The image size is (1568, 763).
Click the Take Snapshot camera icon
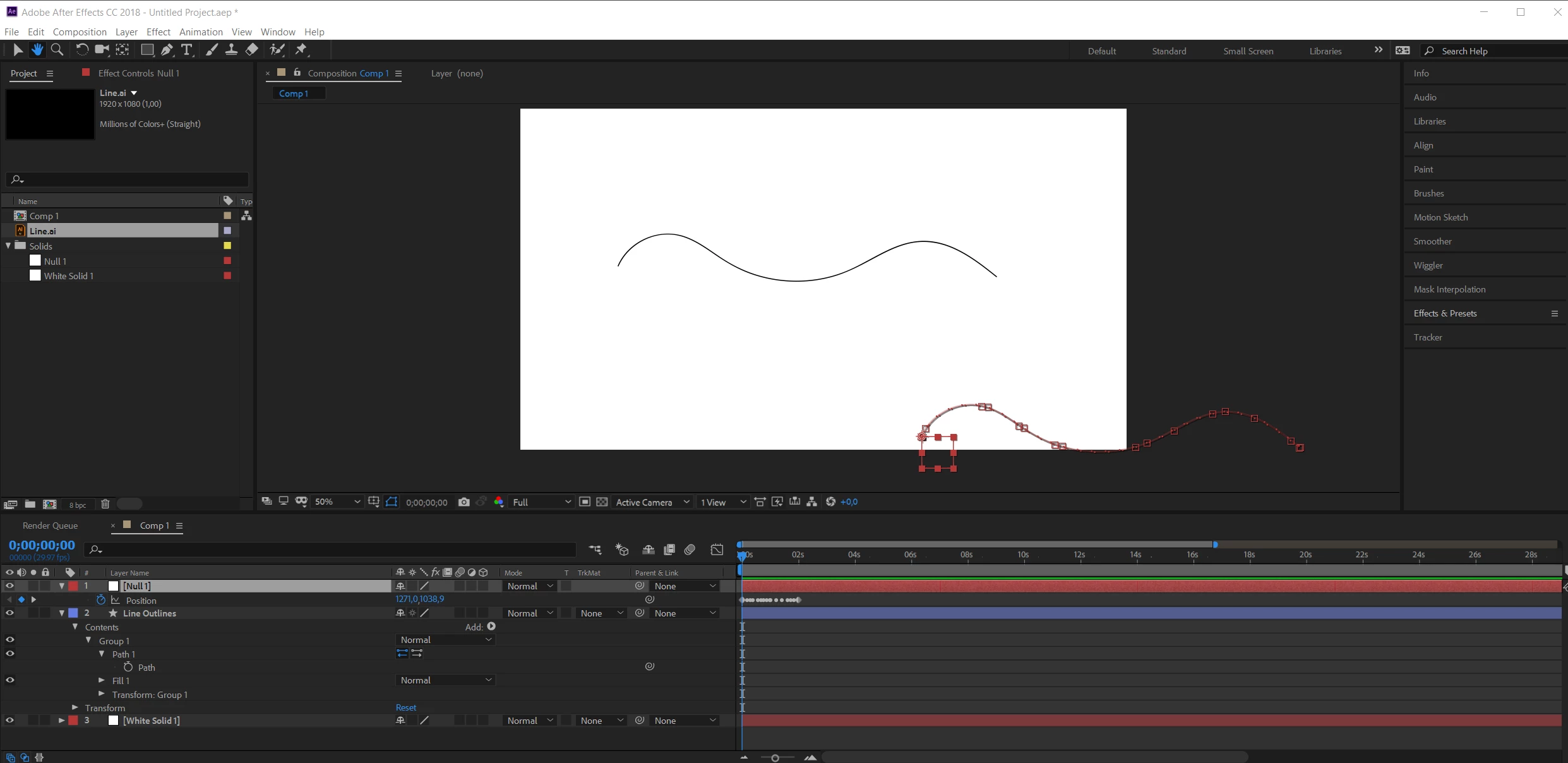464,502
